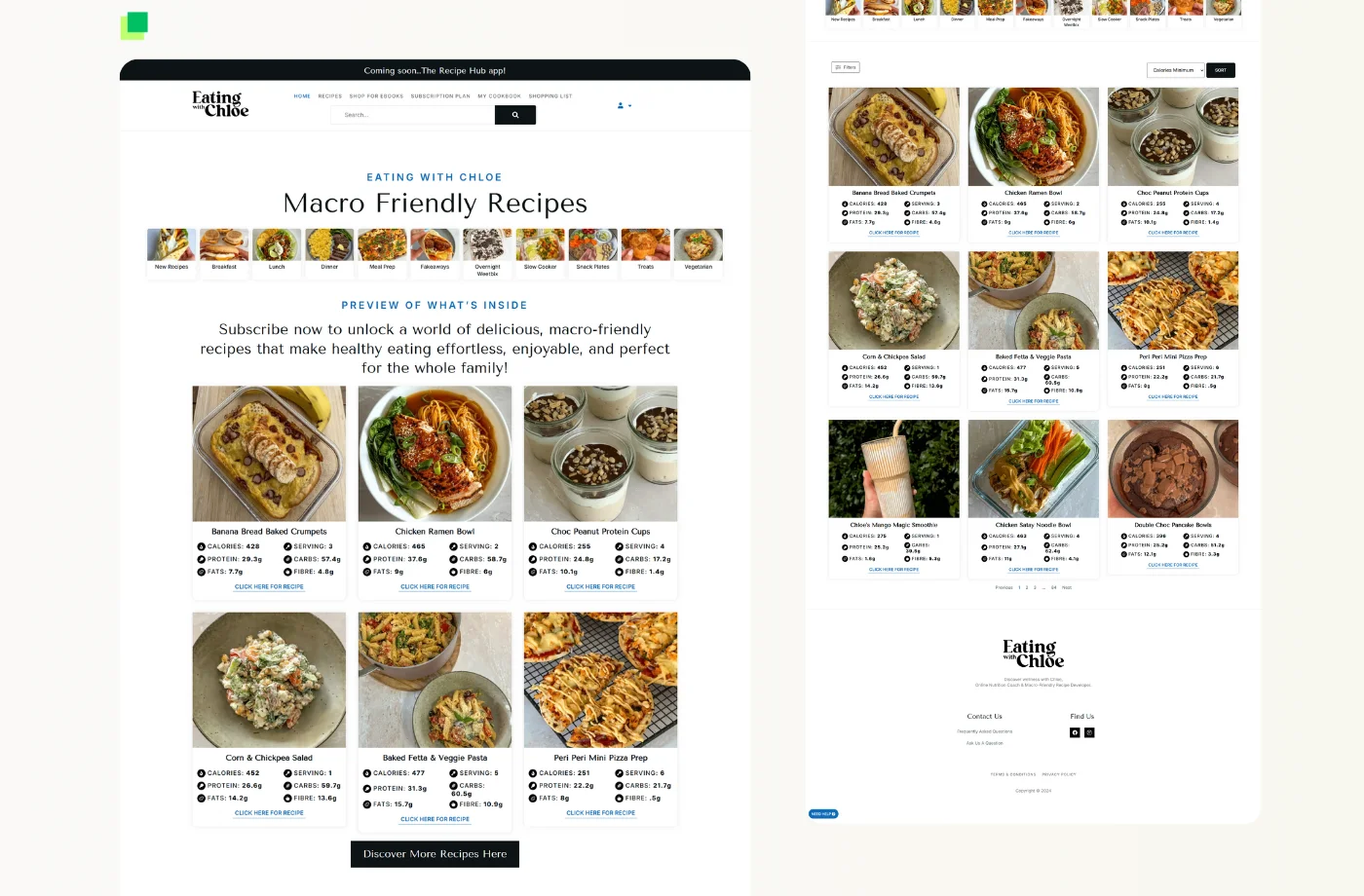1364x896 pixels.
Task: Open the Privacy Policy footer link
Action: click(1059, 774)
